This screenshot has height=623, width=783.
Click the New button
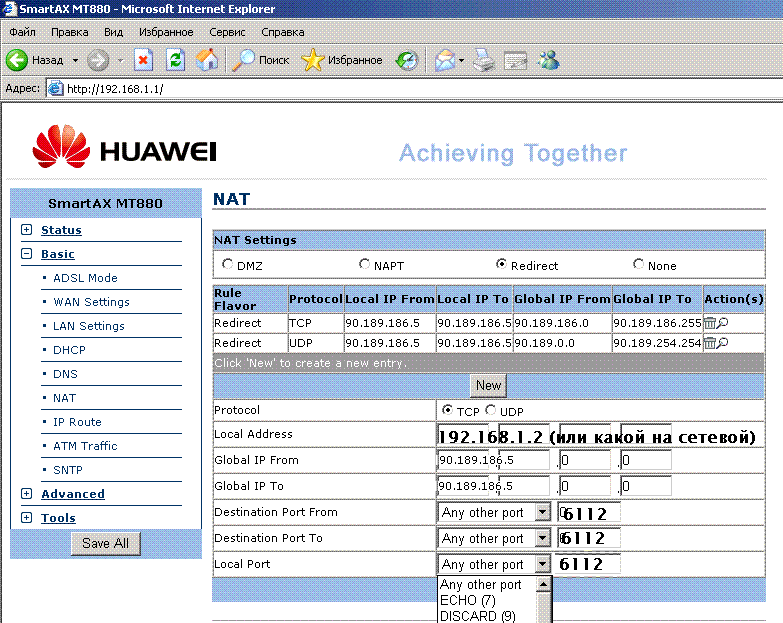pos(488,385)
